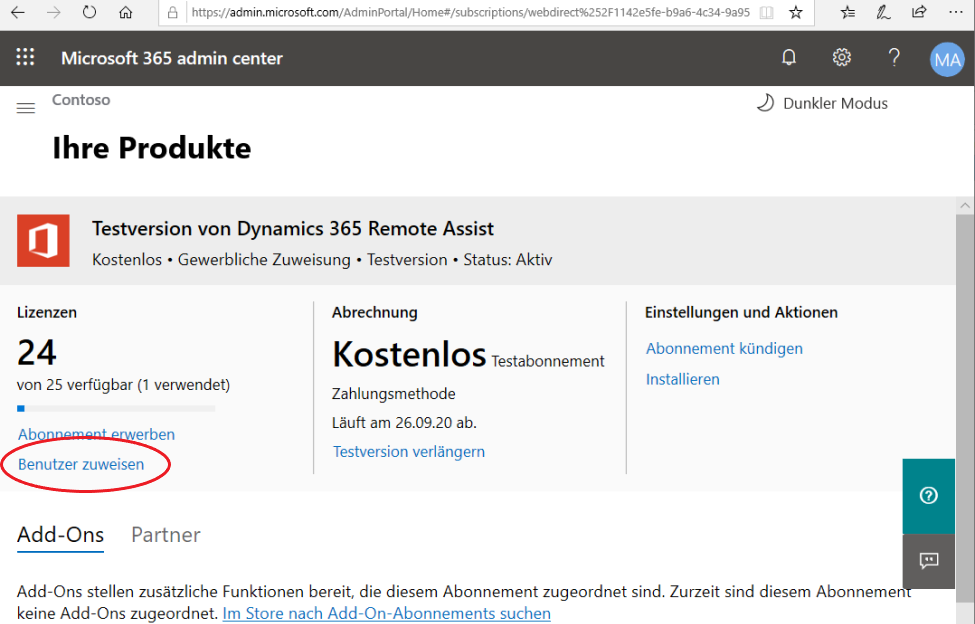This screenshot has width=975, height=624.
Task: Open the favorites hub list
Action: pyautogui.click(x=847, y=12)
